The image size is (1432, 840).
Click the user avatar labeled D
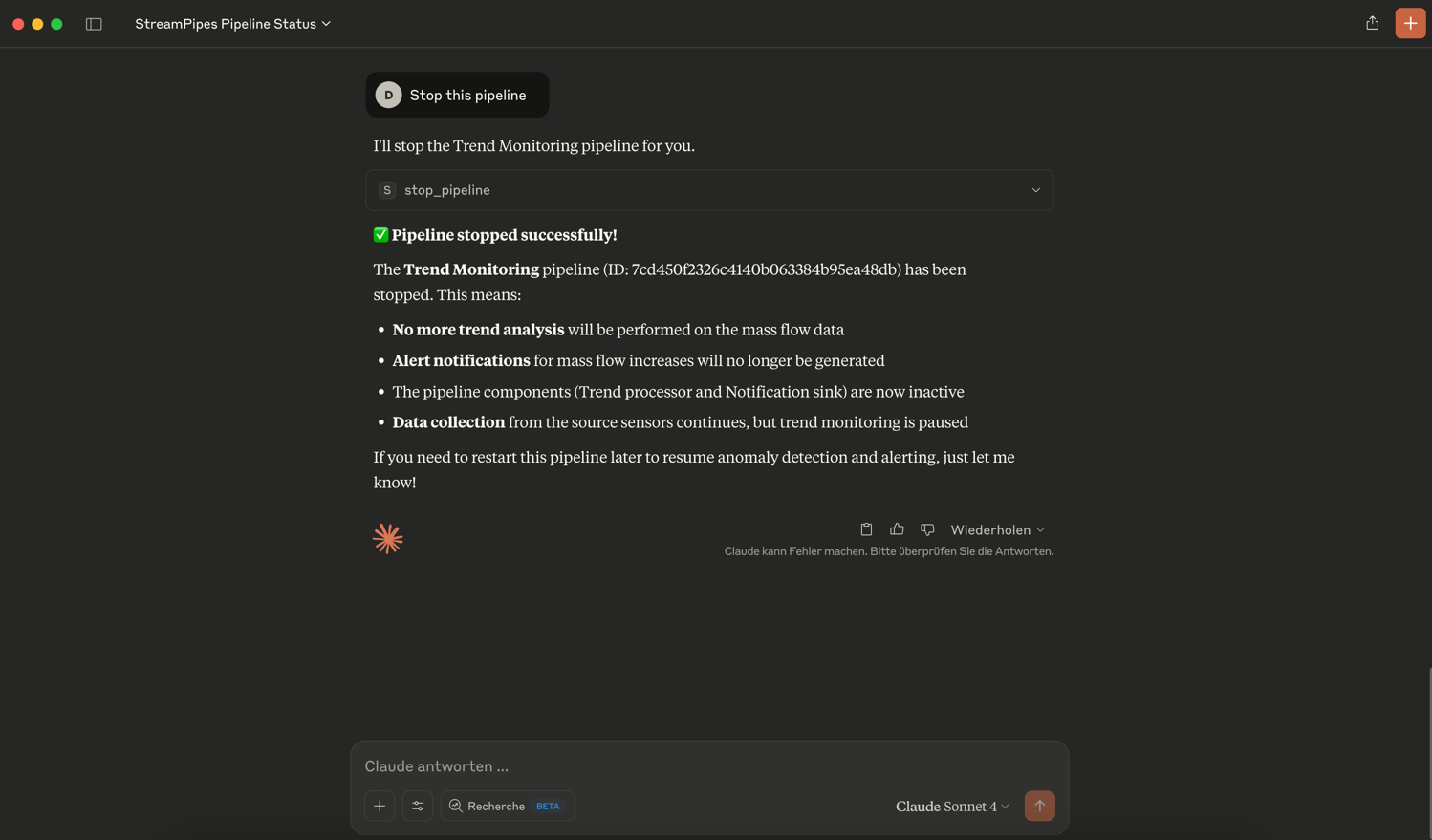coord(388,96)
